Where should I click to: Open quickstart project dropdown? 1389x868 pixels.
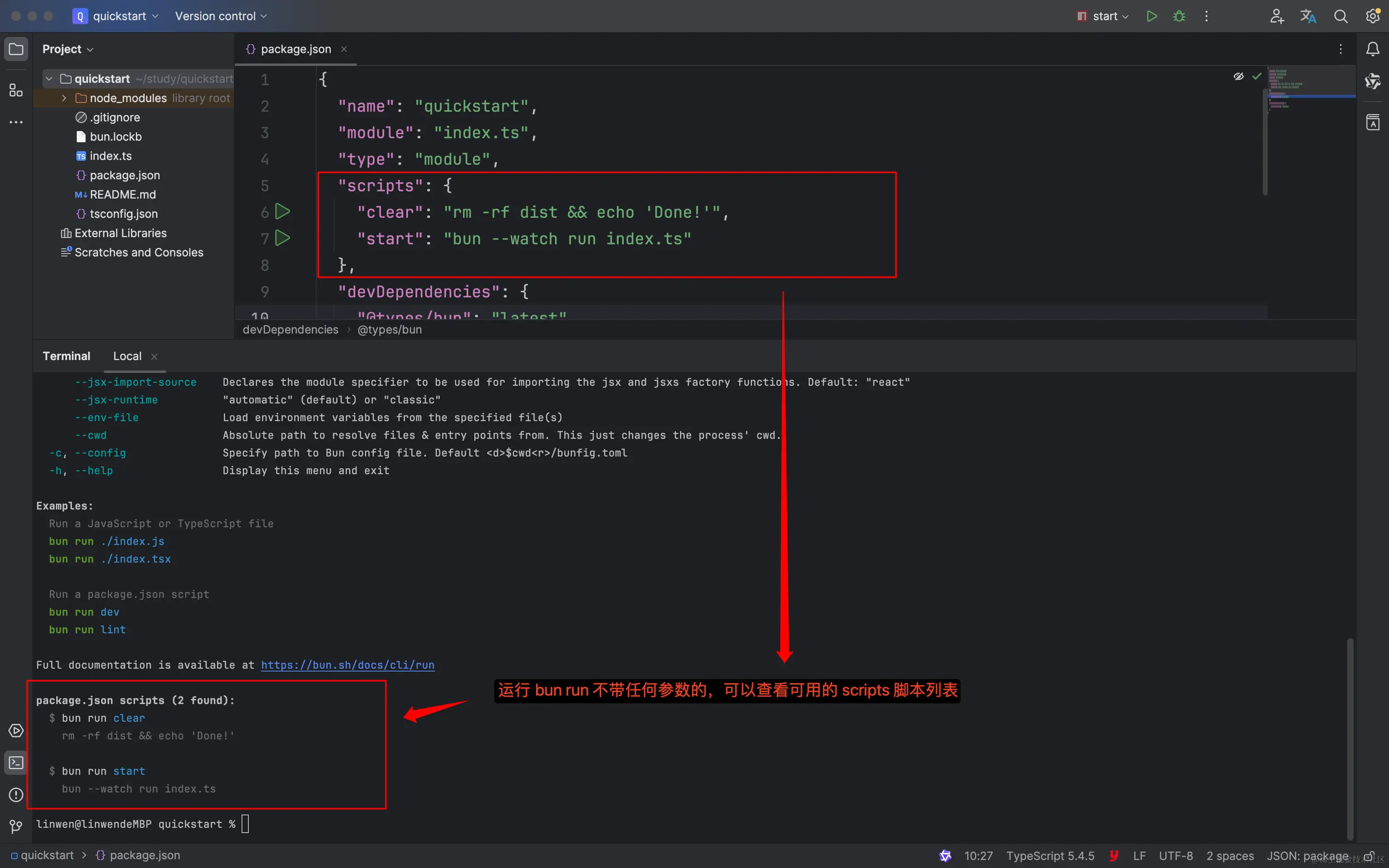click(115, 16)
